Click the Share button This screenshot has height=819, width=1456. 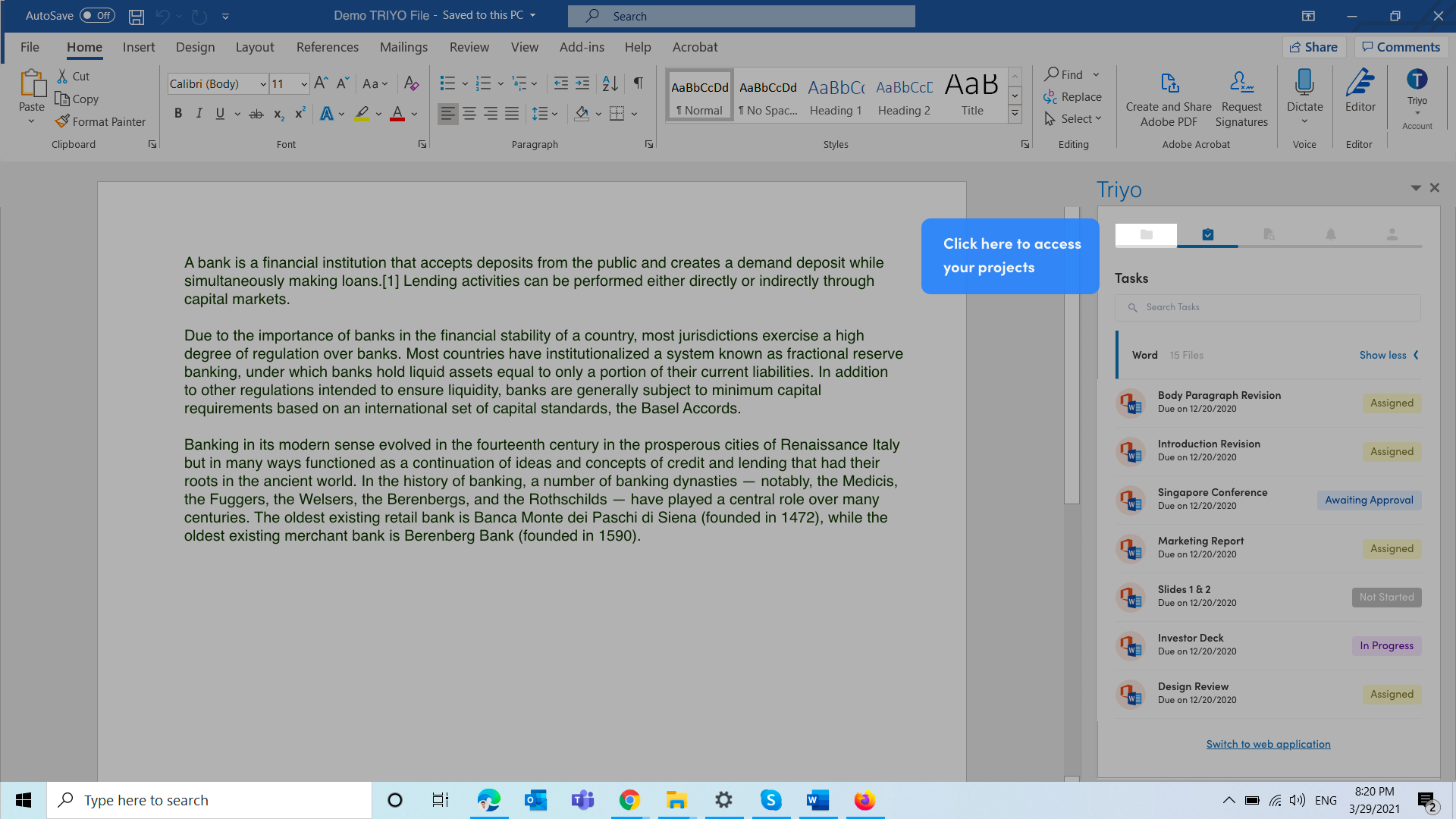[1314, 47]
